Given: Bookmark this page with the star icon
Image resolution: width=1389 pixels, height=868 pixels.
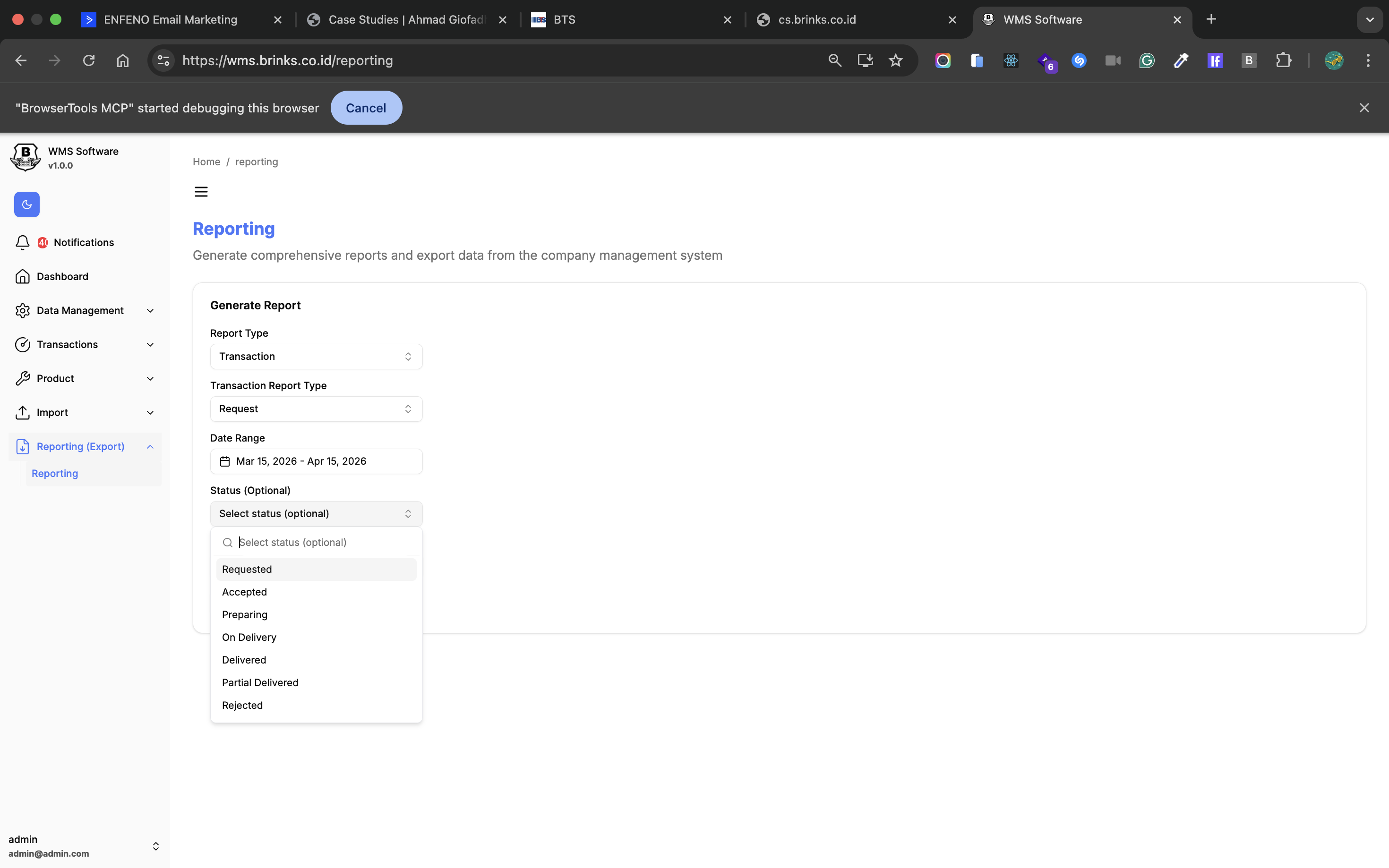Looking at the screenshot, I should (895, 60).
